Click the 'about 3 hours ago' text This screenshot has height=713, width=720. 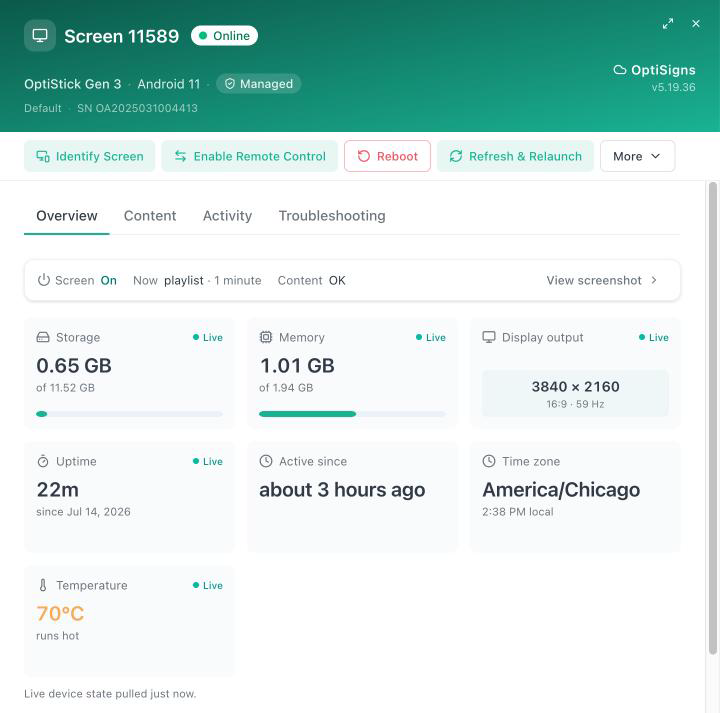click(x=342, y=490)
